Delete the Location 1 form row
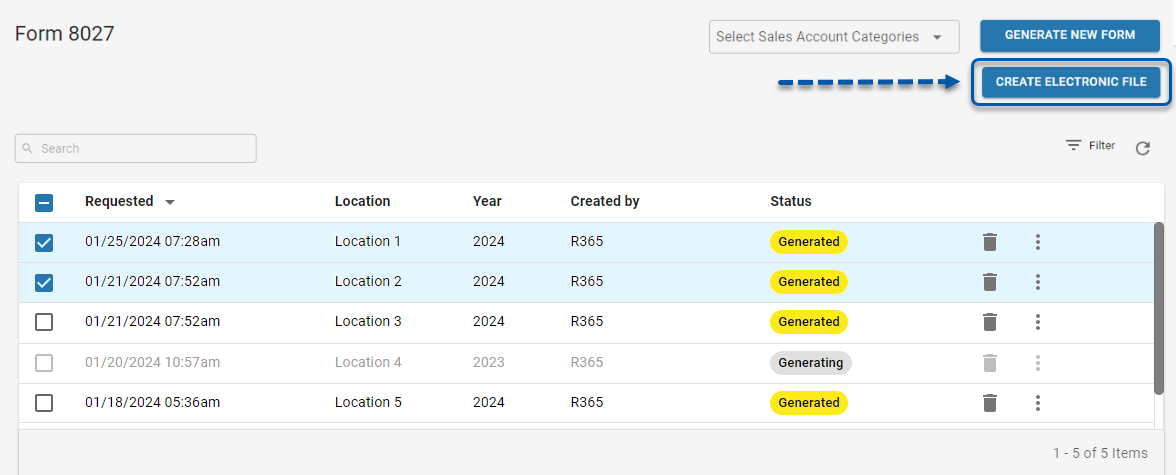This screenshot has width=1176, height=475. [x=990, y=242]
